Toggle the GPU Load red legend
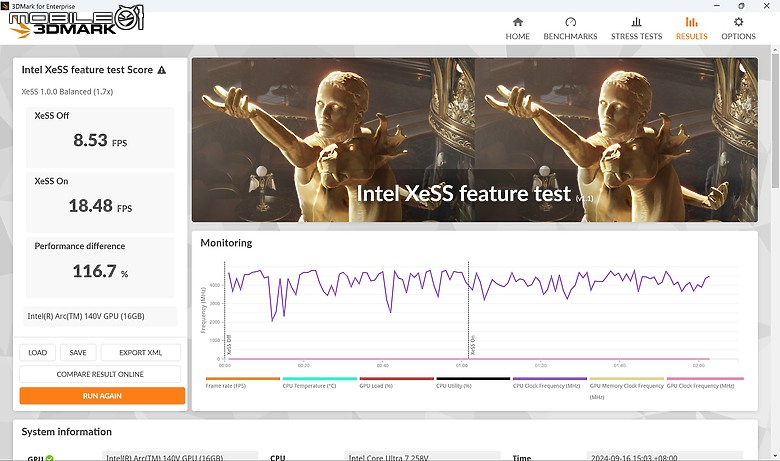 pyautogui.click(x=396, y=382)
